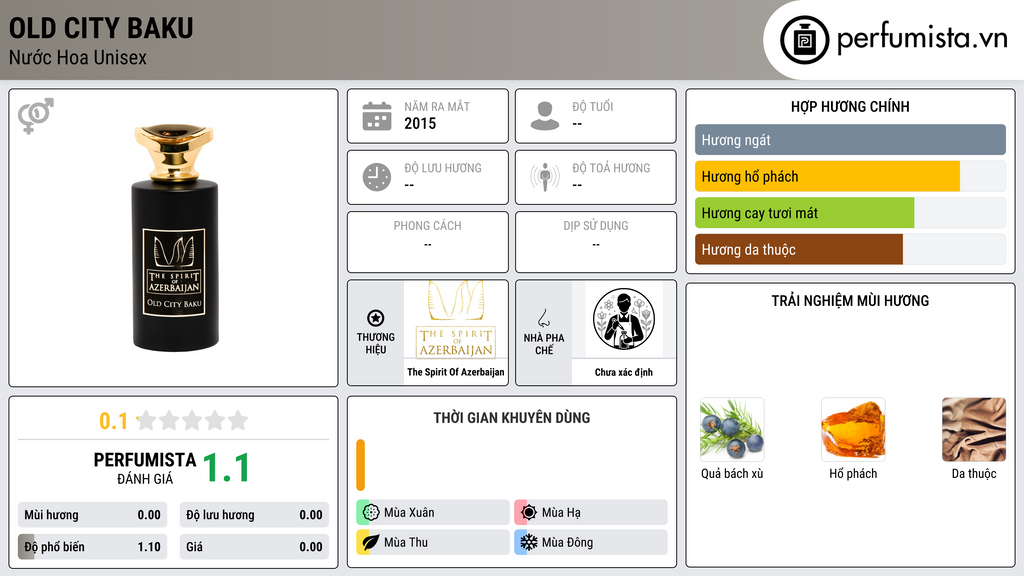Select the Quả bách xù note image
This screenshot has width=1024, height=576.
point(731,430)
